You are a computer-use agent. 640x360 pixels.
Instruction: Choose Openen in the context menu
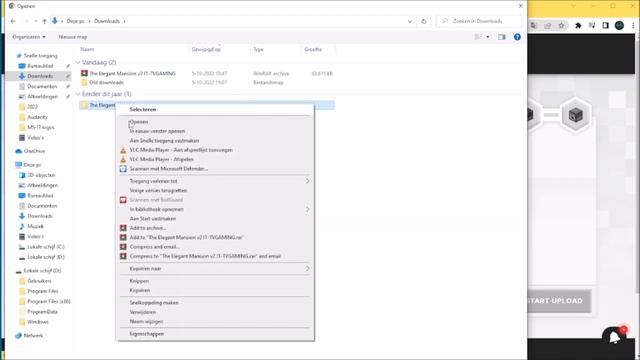tap(139, 122)
